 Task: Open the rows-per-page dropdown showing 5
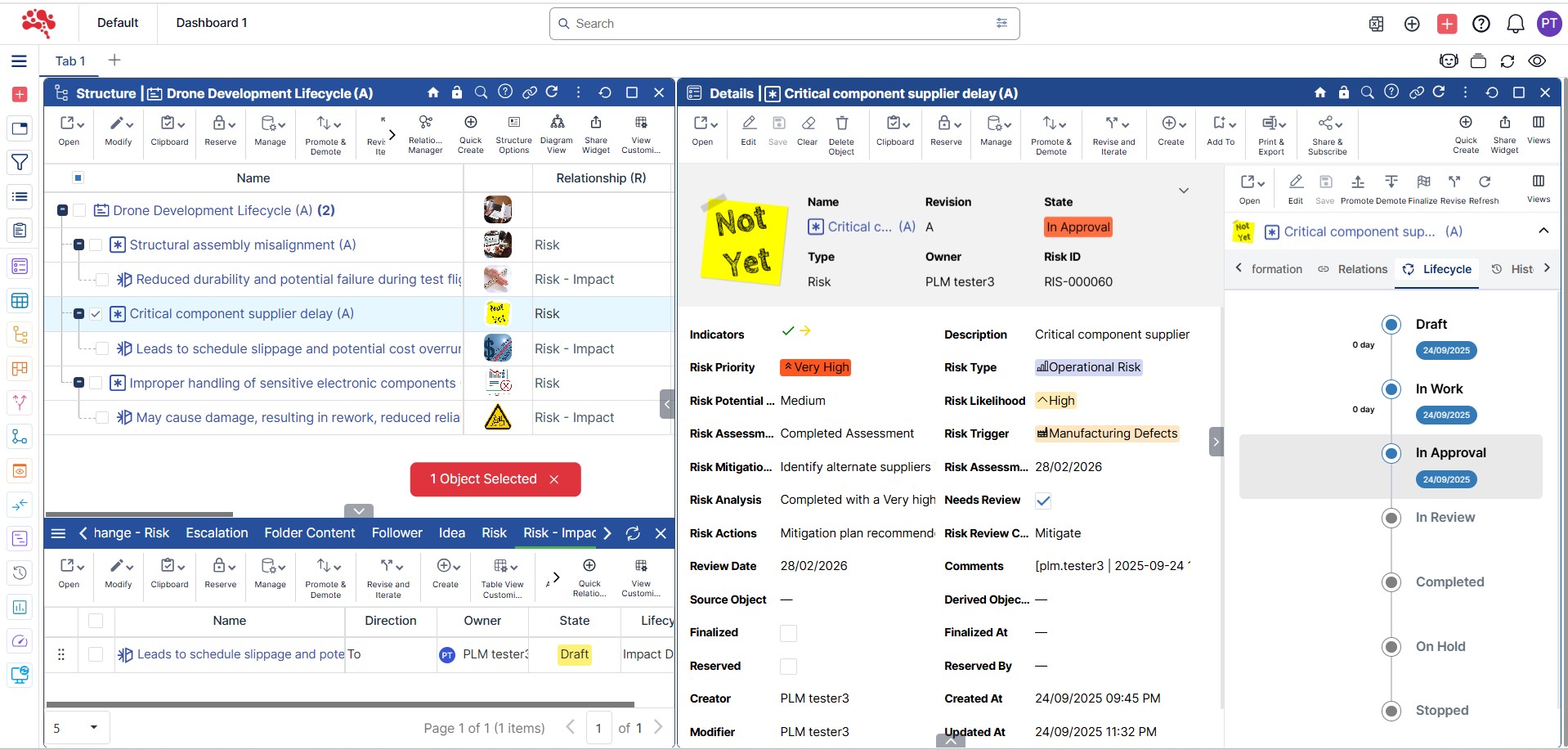76,727
